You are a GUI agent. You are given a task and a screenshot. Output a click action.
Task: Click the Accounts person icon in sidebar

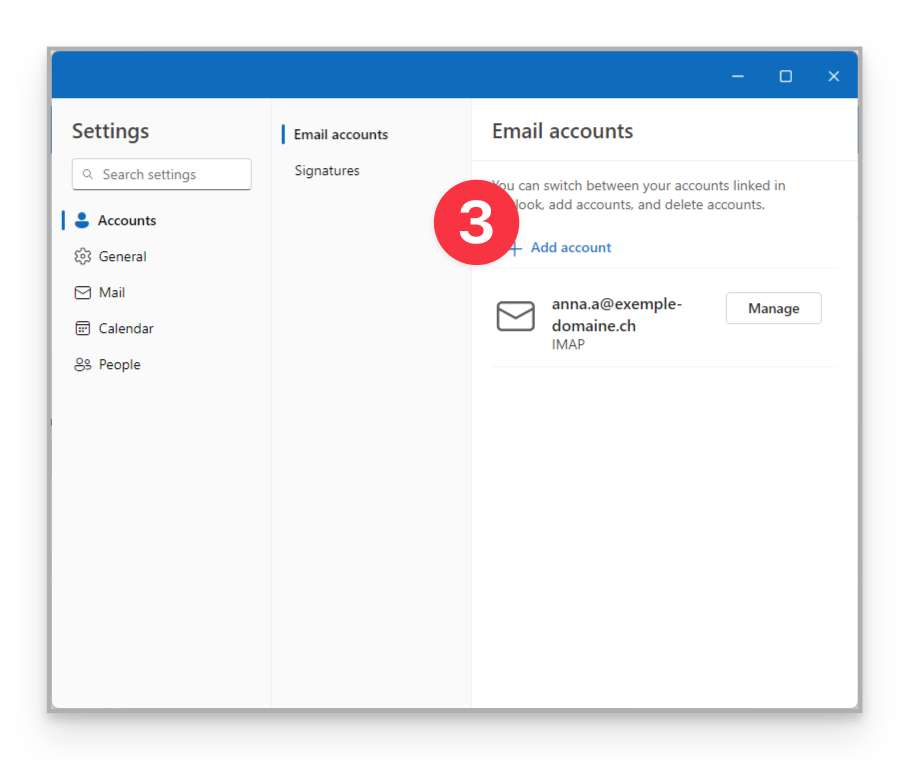click(82, 220)
